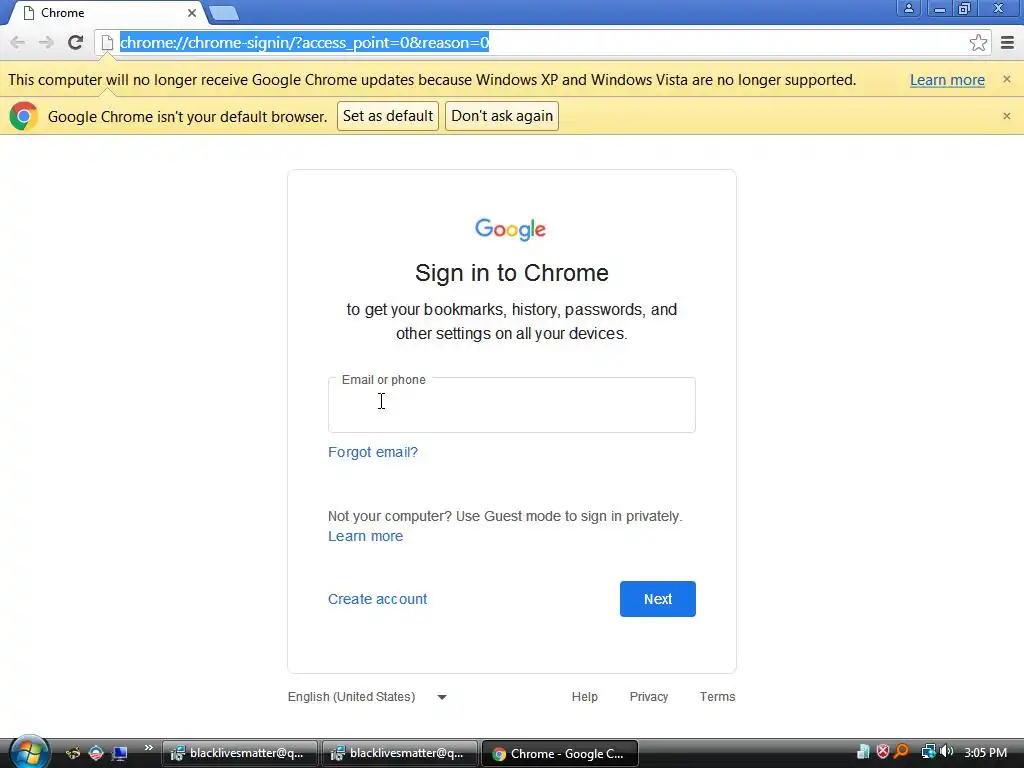Select Chrome - Google C... taskbar button

click(x=560, y=754)
